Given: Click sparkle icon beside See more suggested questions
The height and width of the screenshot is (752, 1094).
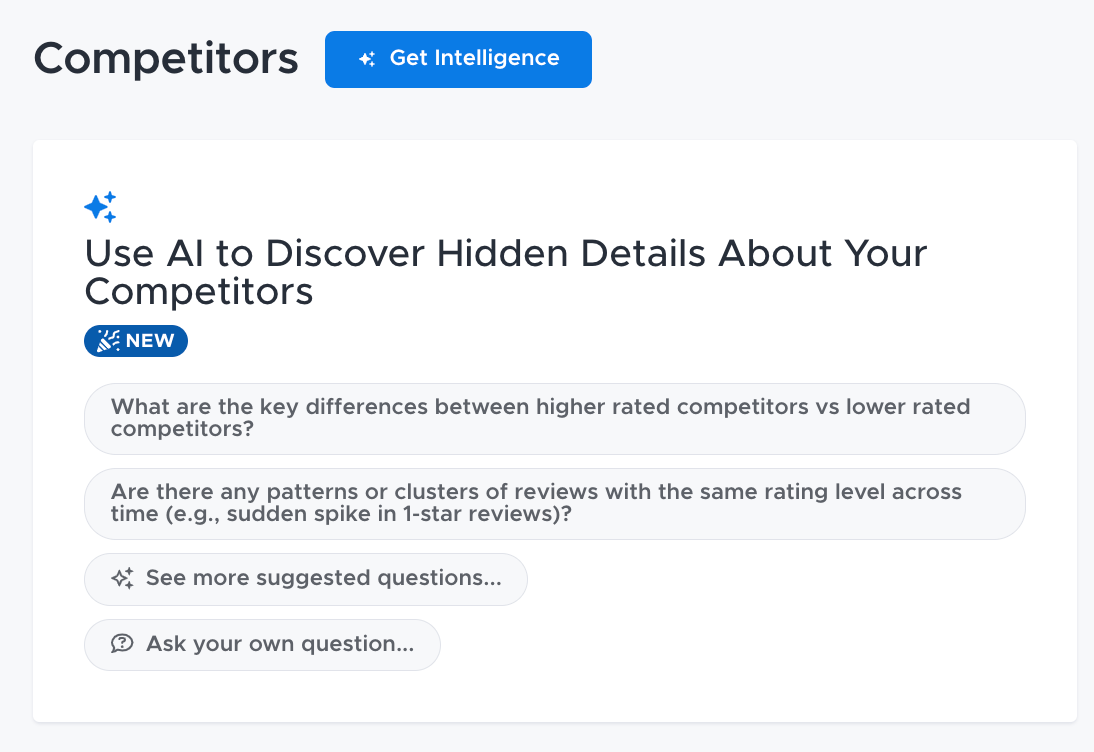Looking at the screenshot, I should pos(122,578).
